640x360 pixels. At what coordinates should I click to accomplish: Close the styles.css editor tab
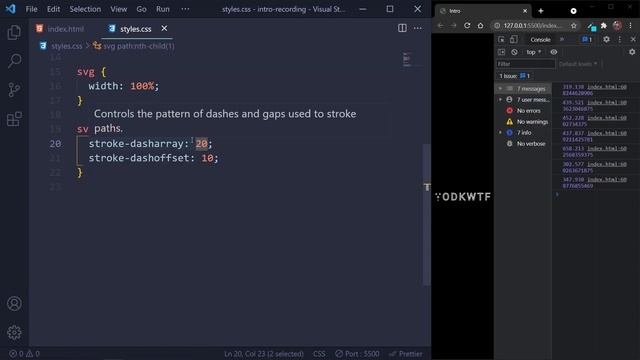point(164,28)
